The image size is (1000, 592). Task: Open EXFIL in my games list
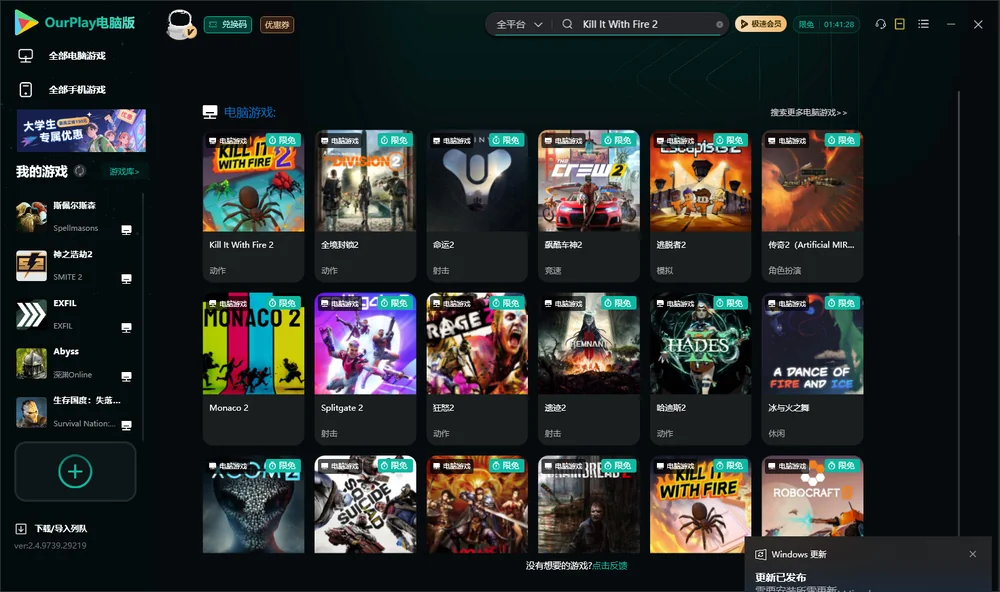(73, 314)
